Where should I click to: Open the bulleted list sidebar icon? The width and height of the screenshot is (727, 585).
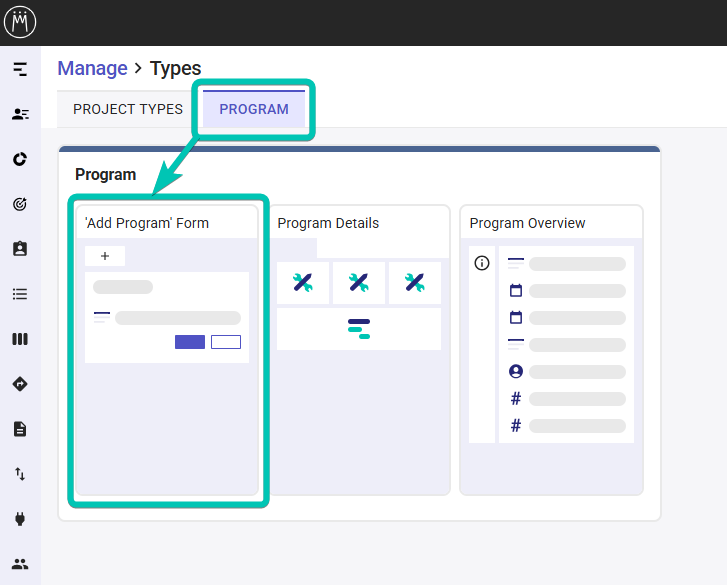20,294
